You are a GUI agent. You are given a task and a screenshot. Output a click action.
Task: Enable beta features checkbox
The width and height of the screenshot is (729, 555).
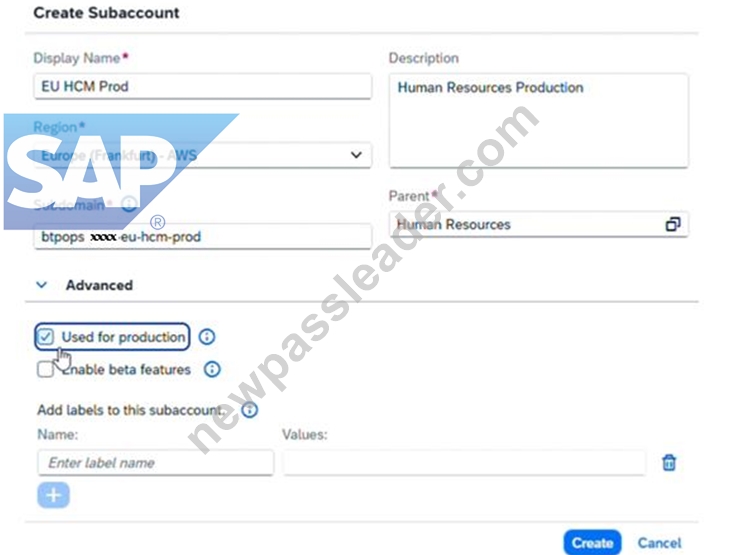coord(46,370)
